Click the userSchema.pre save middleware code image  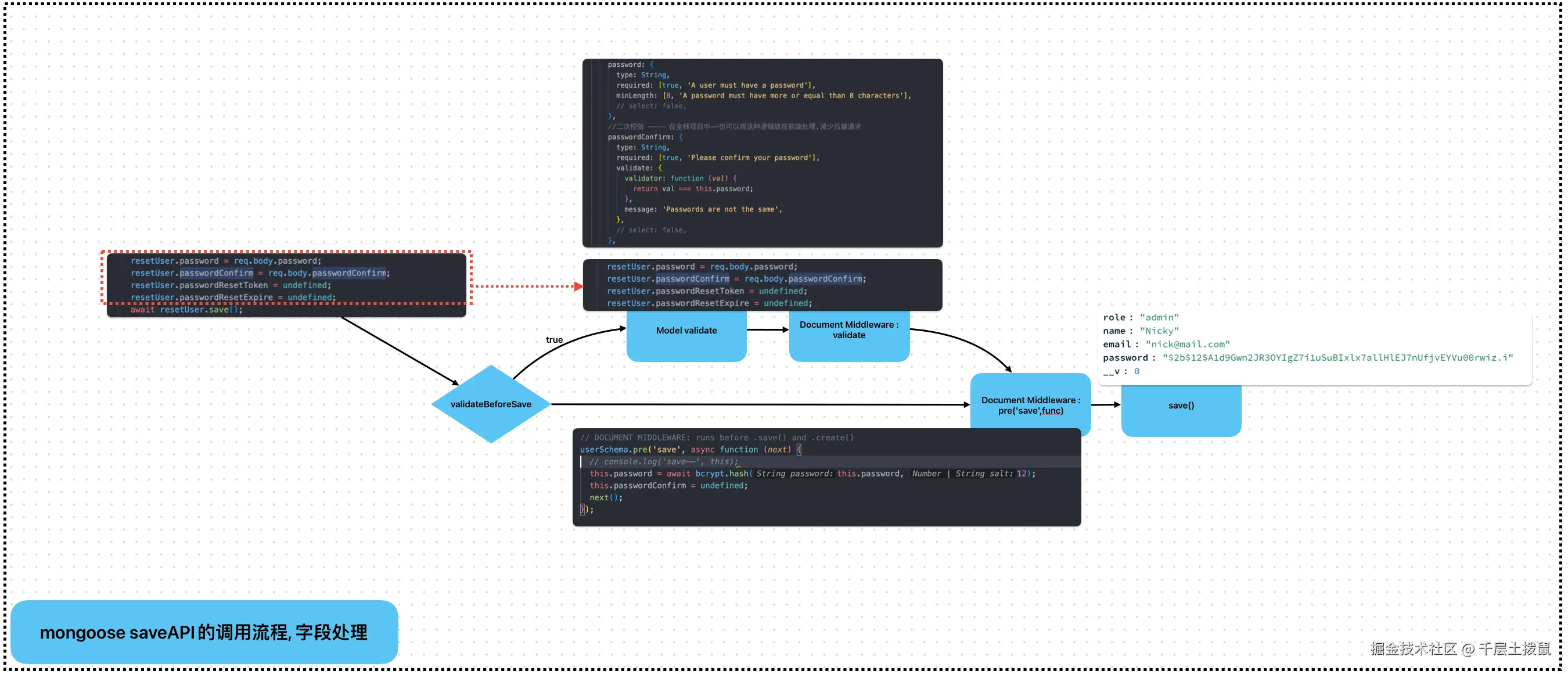(826, 476)
